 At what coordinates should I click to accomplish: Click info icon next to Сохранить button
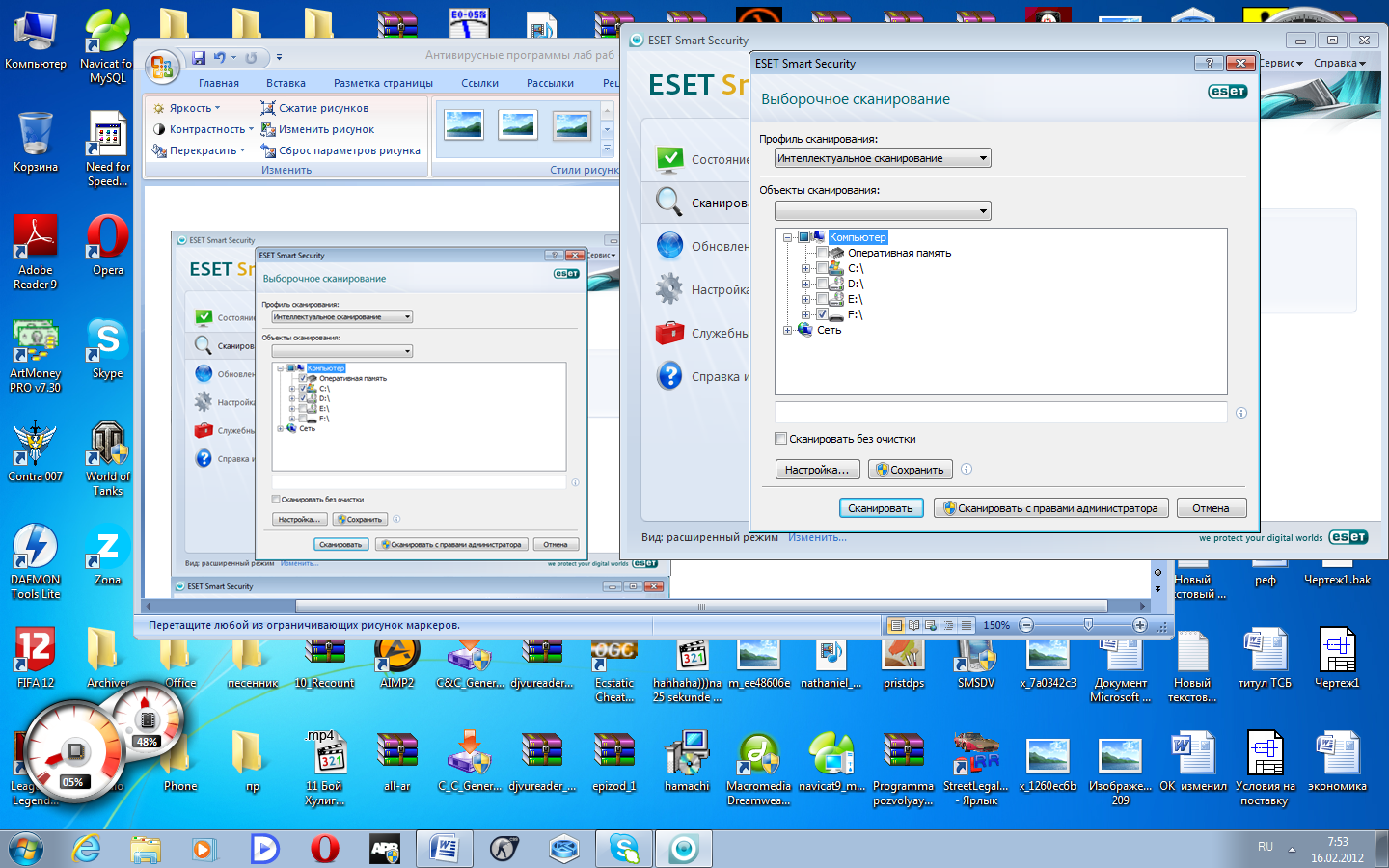[967, 470]
